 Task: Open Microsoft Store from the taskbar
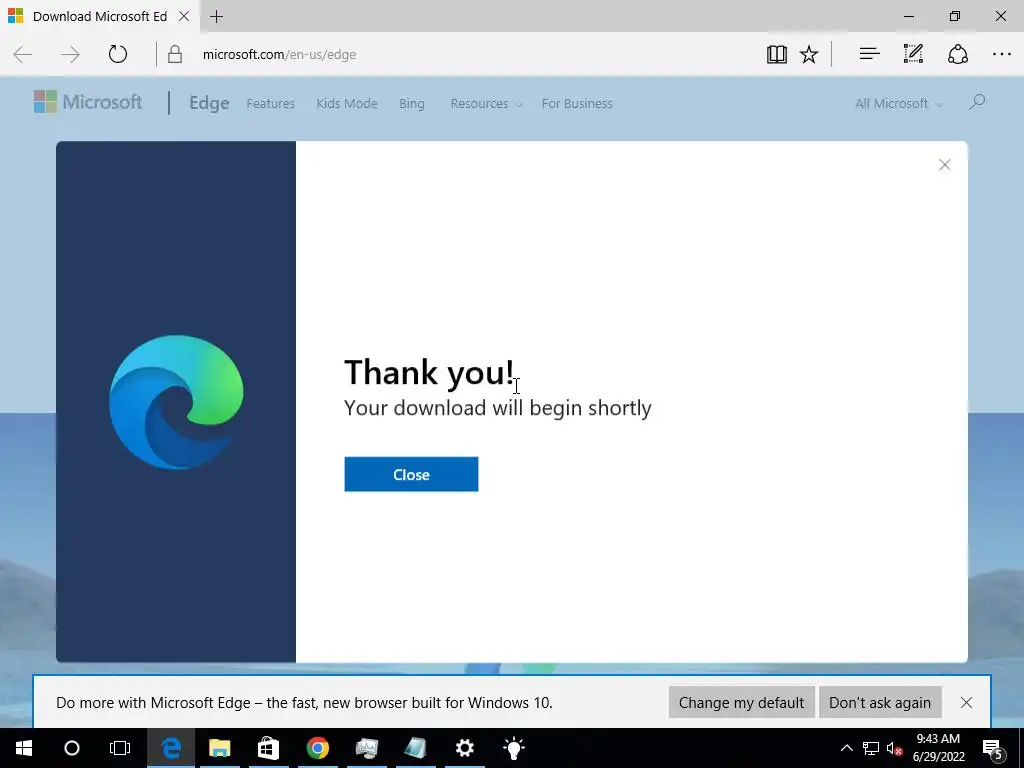pyautogui.click(x=268, y=748)
